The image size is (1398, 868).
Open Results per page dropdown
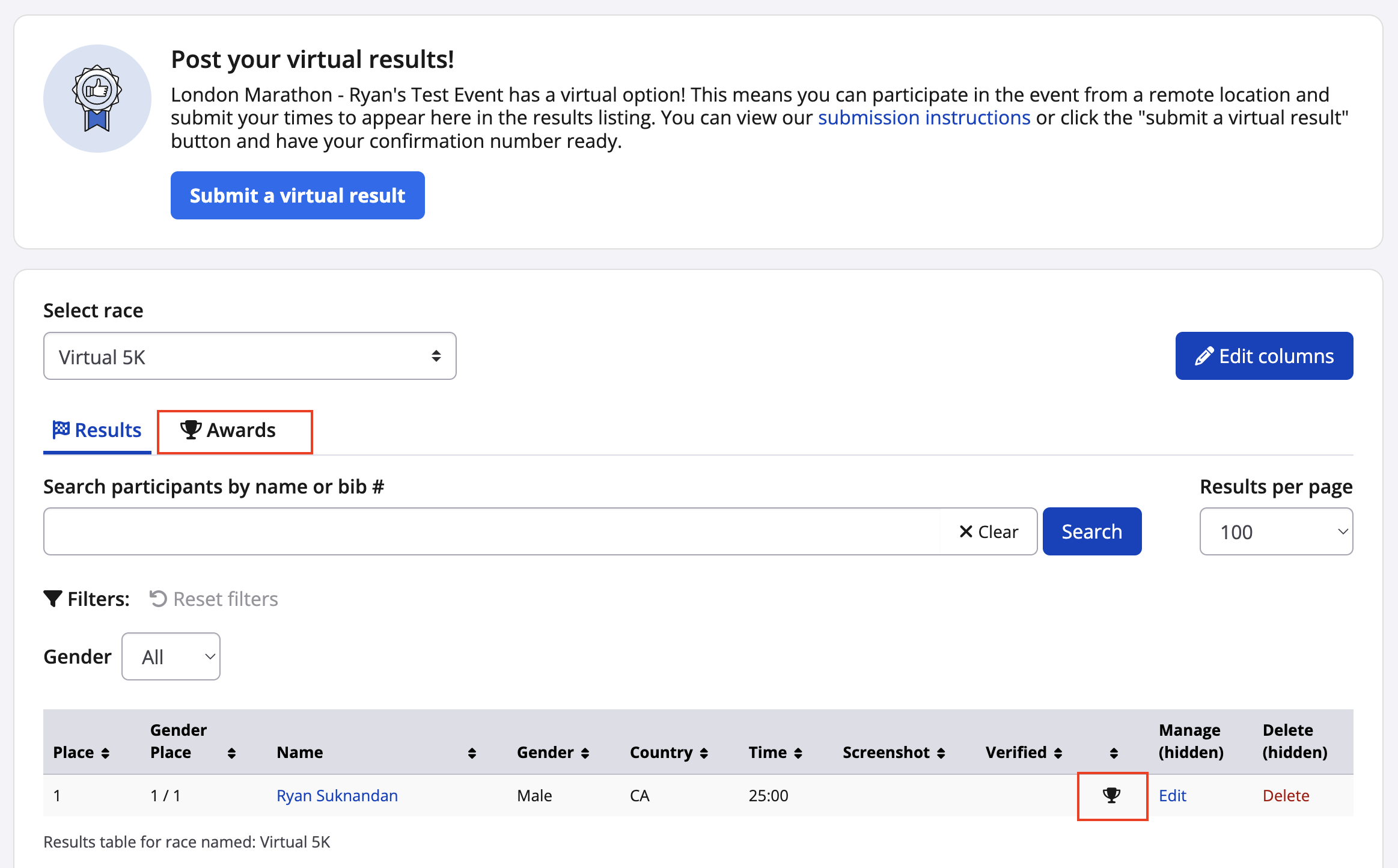pyautogui.click(x=1275, y=532)
